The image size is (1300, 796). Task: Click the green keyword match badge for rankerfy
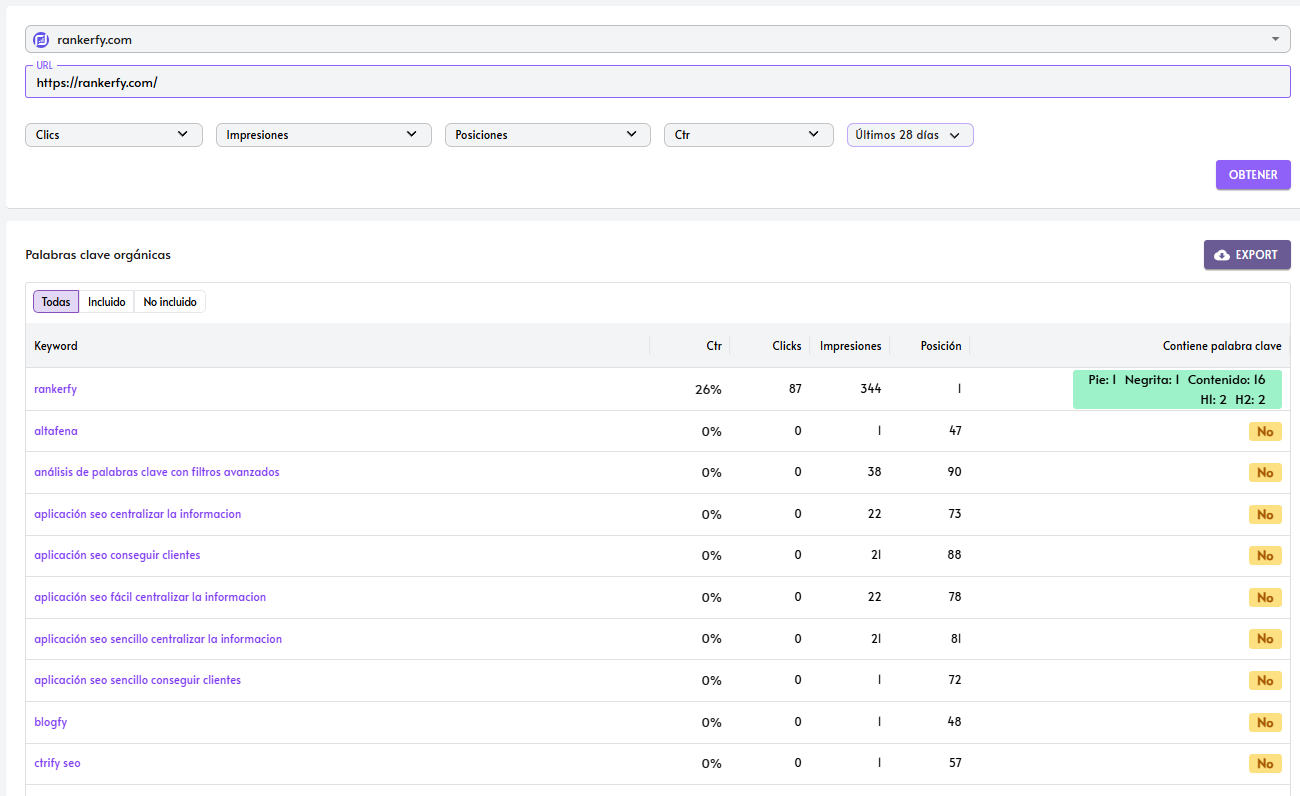pyautogui.click(x=1177, y=390)
